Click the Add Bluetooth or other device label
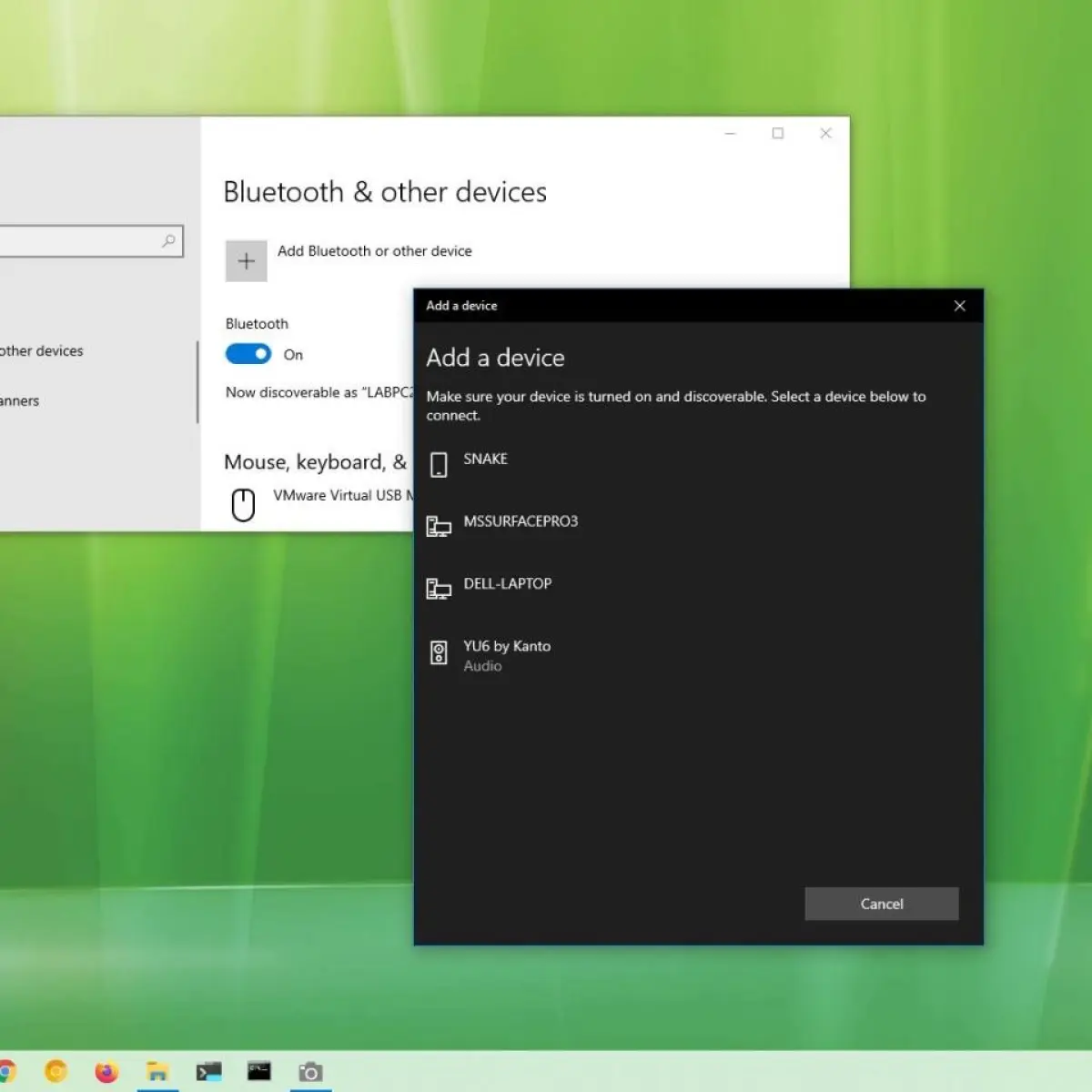The image size is (1092, 1092). pos(375,251)
